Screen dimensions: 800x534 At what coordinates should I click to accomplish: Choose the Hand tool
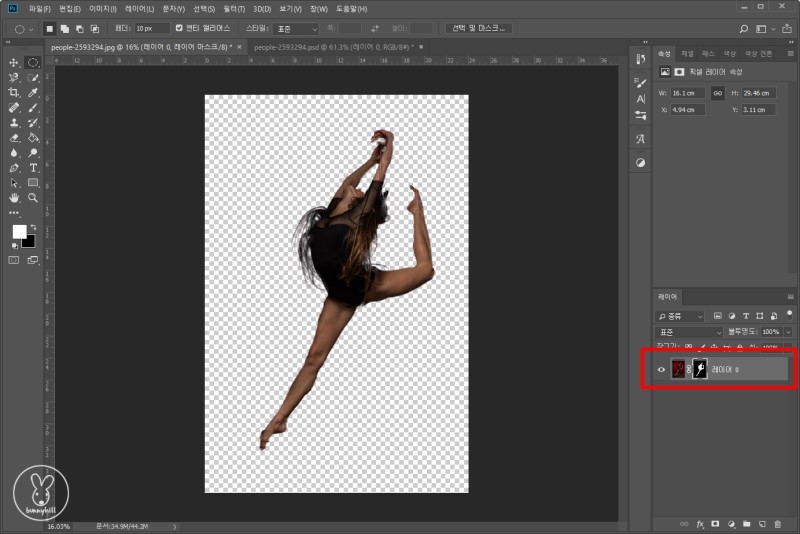pos(14,198)
